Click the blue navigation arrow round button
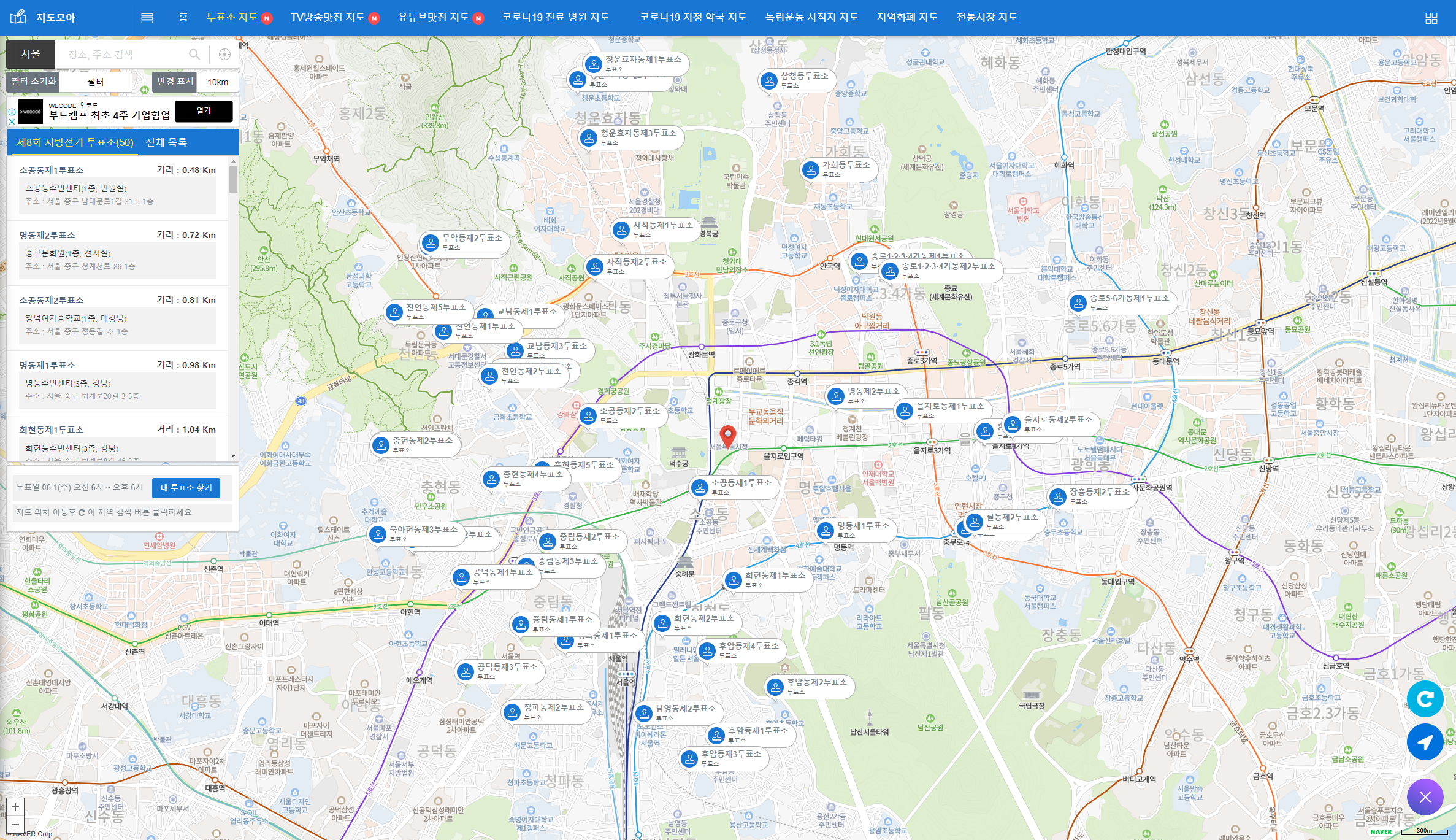This screenshot has height=840, width=1456. point(1425,742)
